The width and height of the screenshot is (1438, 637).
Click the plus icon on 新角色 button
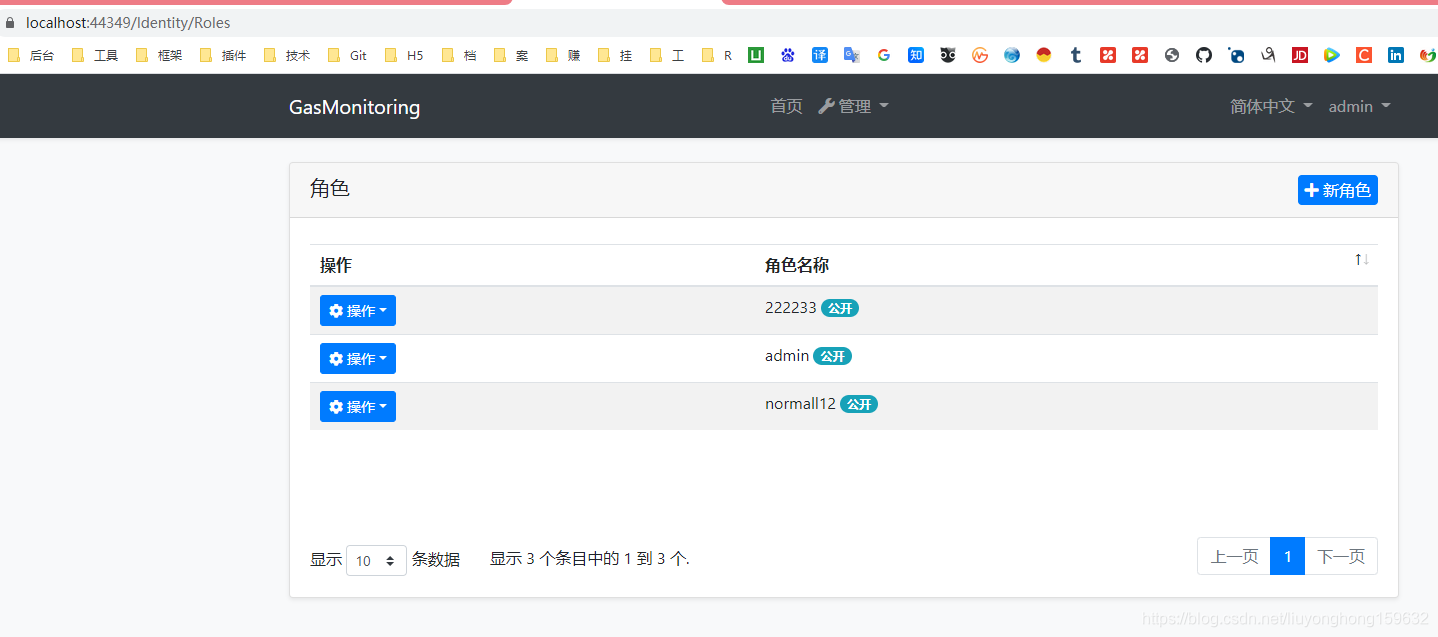[x=1312, y=190]
